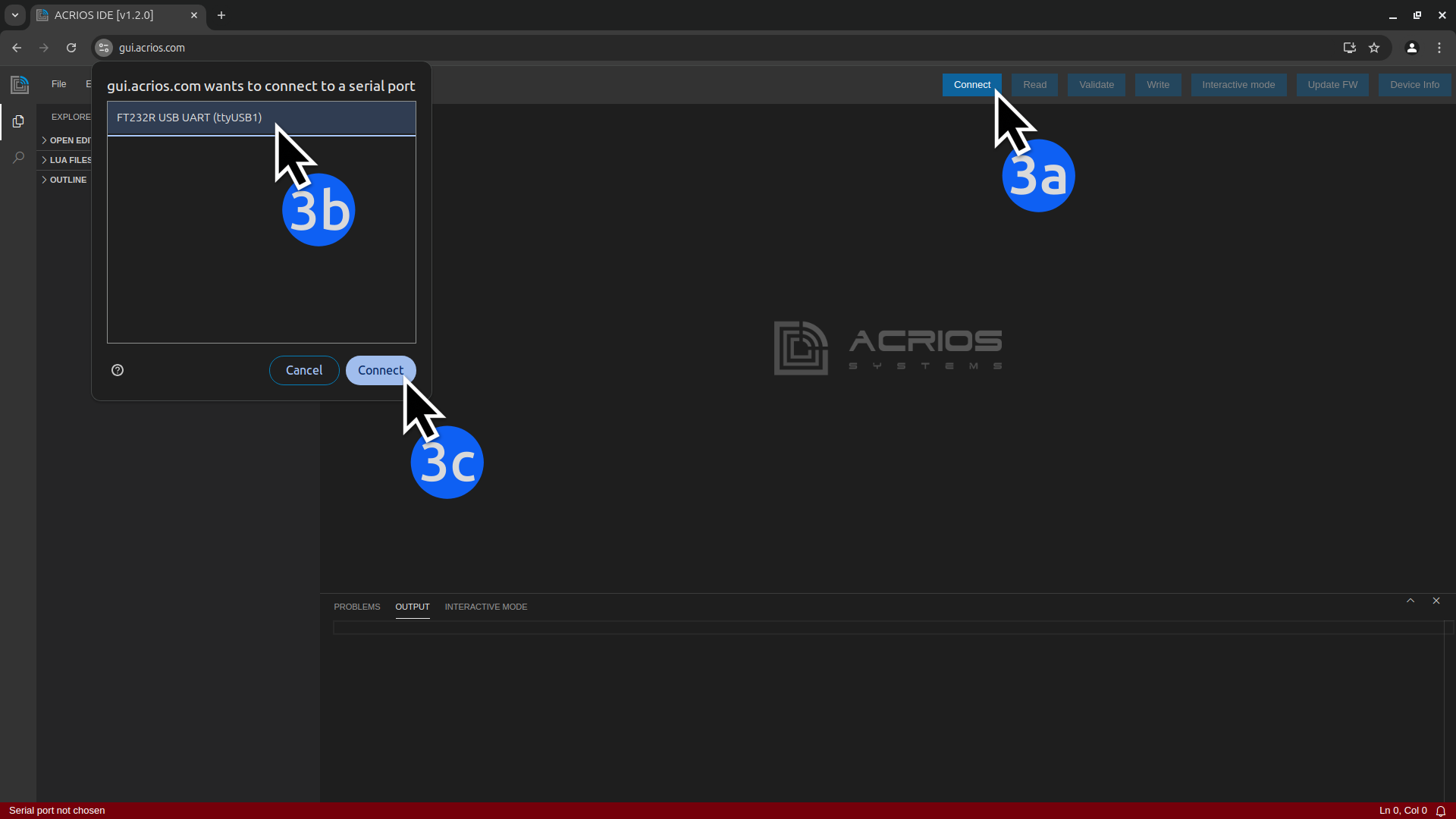Switch to the INTERACTIVE MODE tab
Viewport: 1456px width, 819px height.
tap(485, 607)
